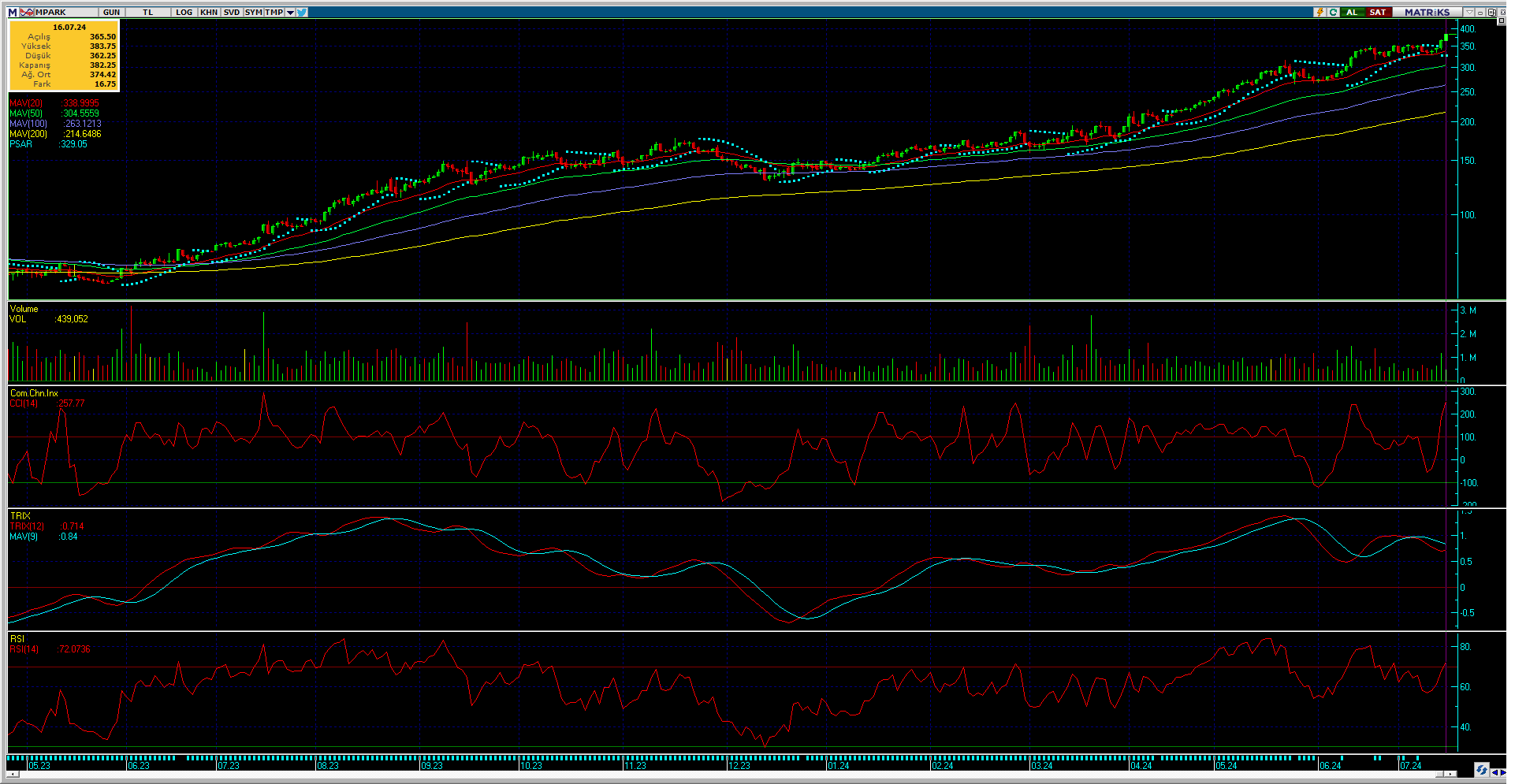
Task: Click the MPARK symbol field
Action: [68, 12]
